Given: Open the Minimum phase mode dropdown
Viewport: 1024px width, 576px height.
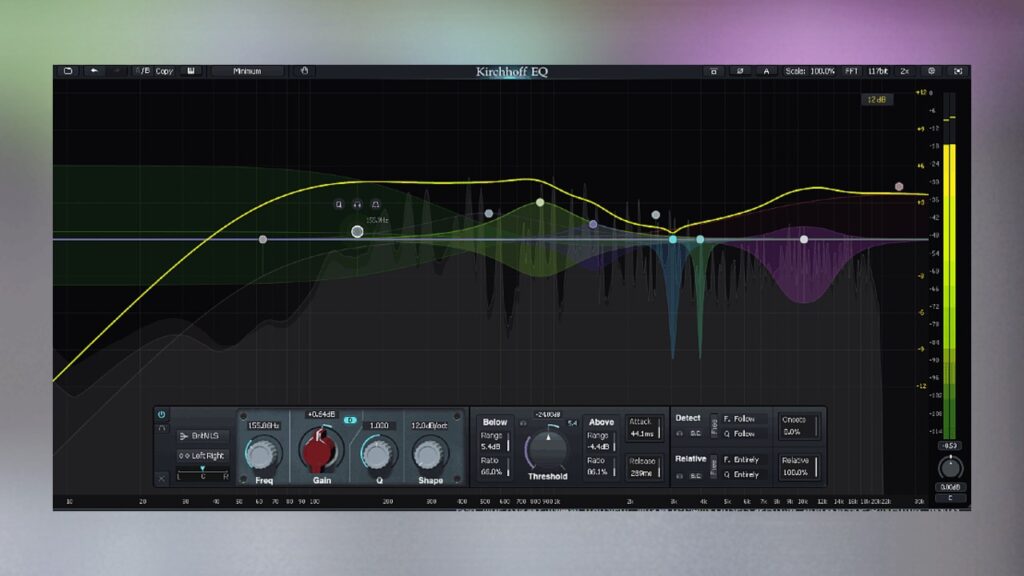Looking at the screenshot, I should (x=250, y=71).
